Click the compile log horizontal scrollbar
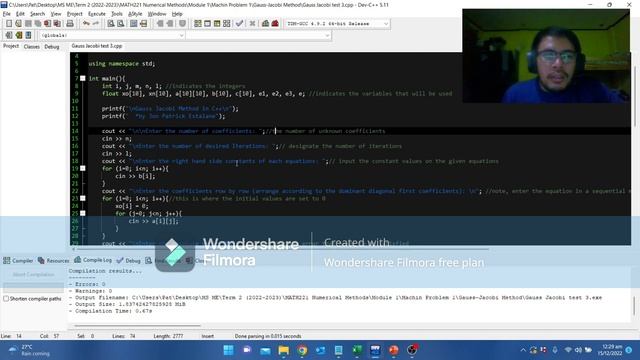Screen dimensions: 640x360 (x=137, y=326)
